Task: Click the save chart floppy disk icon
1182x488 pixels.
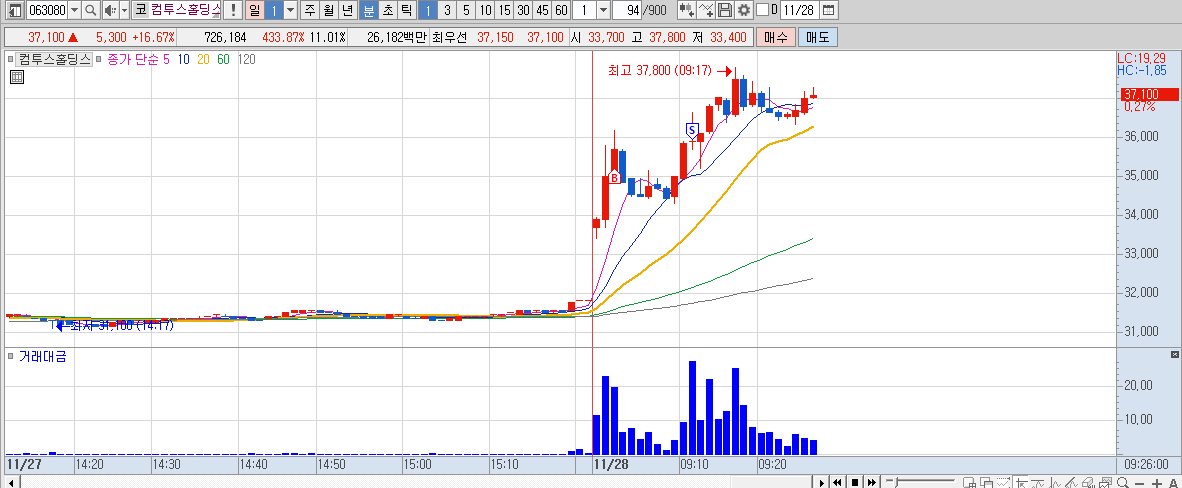Action: 724,10
